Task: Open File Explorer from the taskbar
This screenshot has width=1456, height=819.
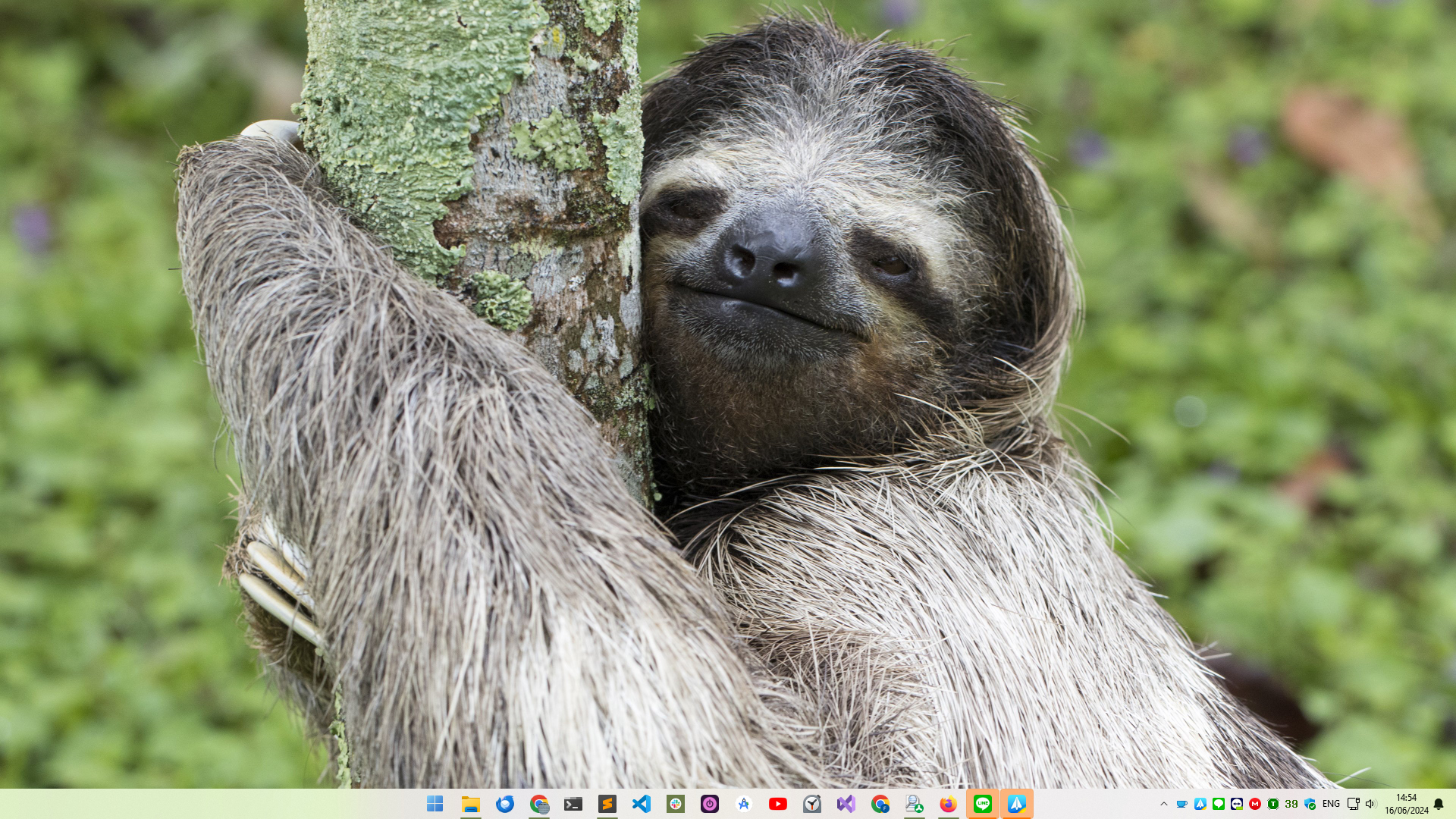Action: [x=471, y=804]
